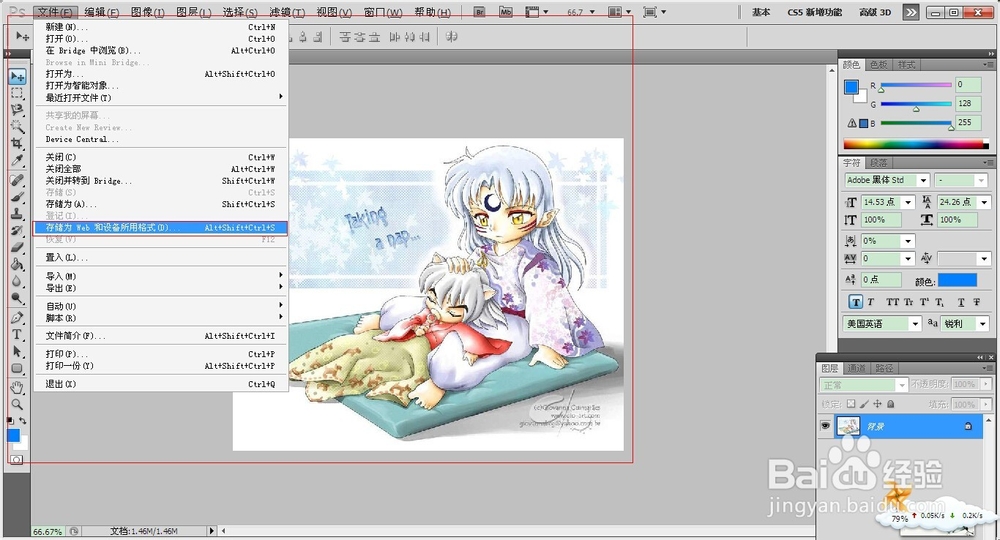Launch Mini Bridge from the Mb icon

click(x=505, y=11)
